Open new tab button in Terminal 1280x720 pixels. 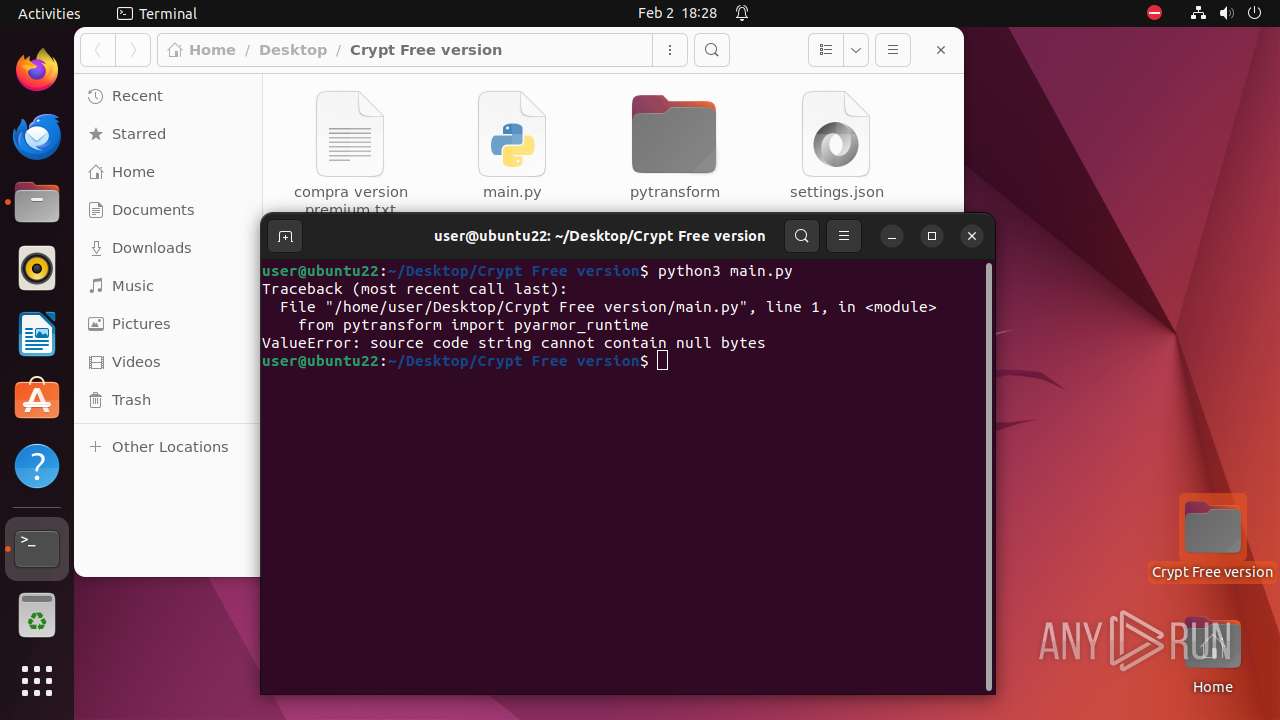click(285, 236)
